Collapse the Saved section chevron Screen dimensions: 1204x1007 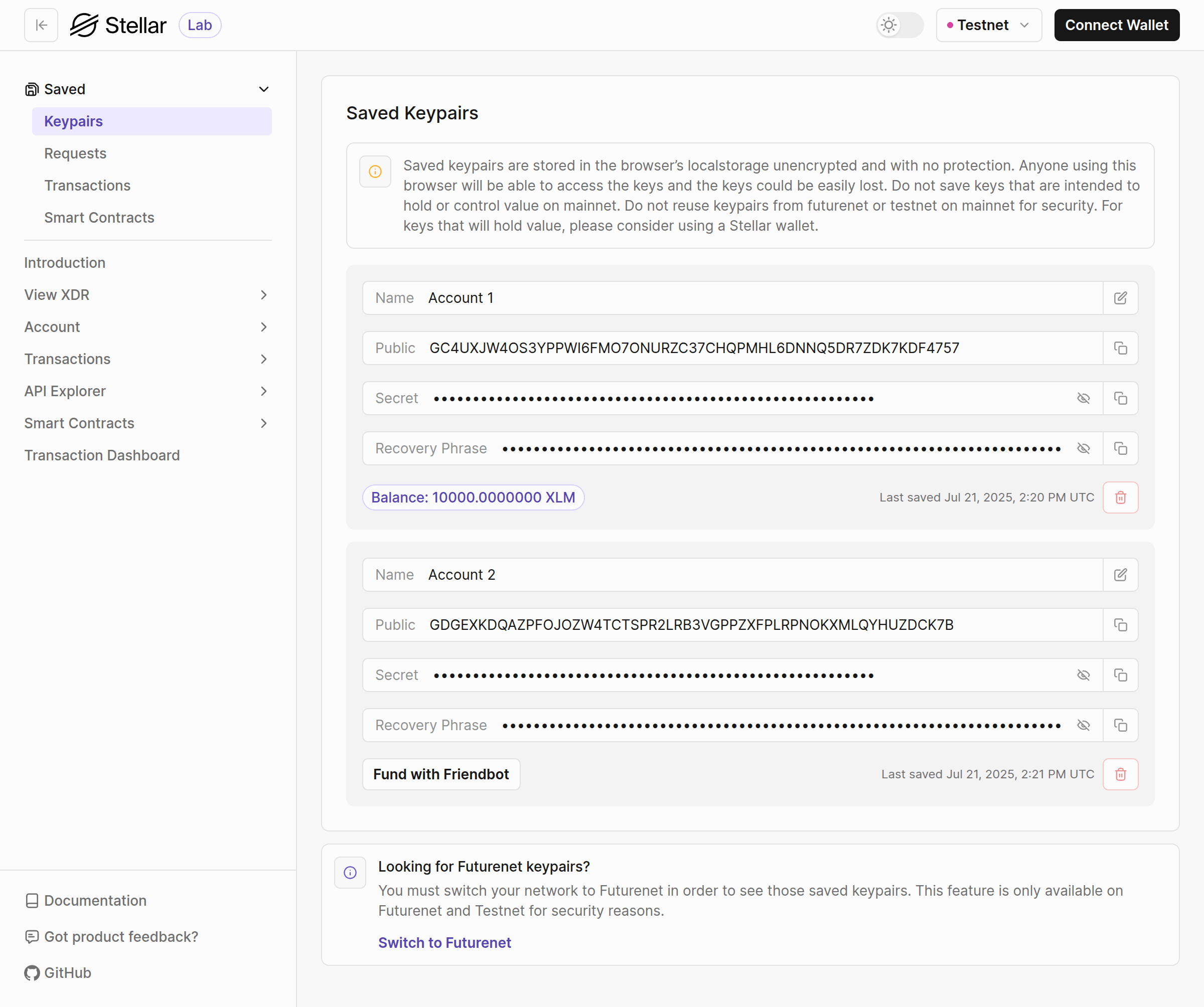point(264,89)
